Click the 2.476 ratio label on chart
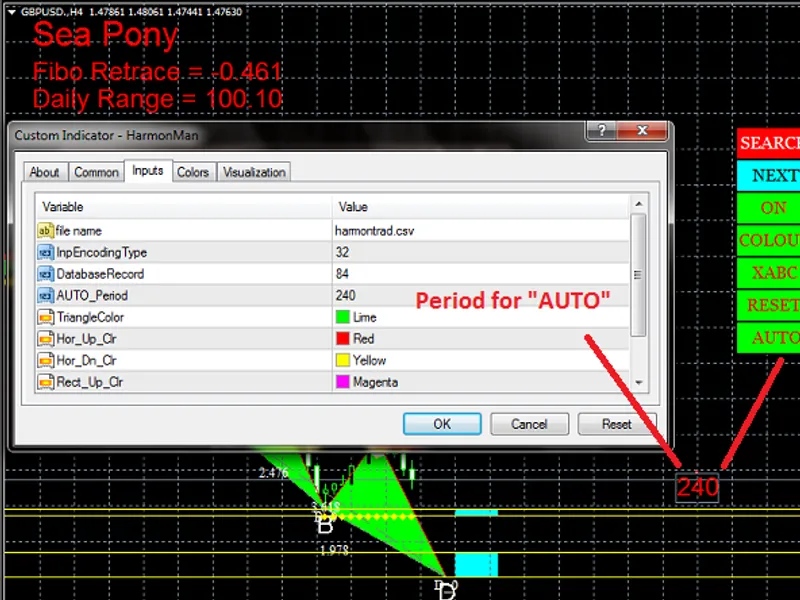Viewport: 800px width, 600px height. click(273, 473)
